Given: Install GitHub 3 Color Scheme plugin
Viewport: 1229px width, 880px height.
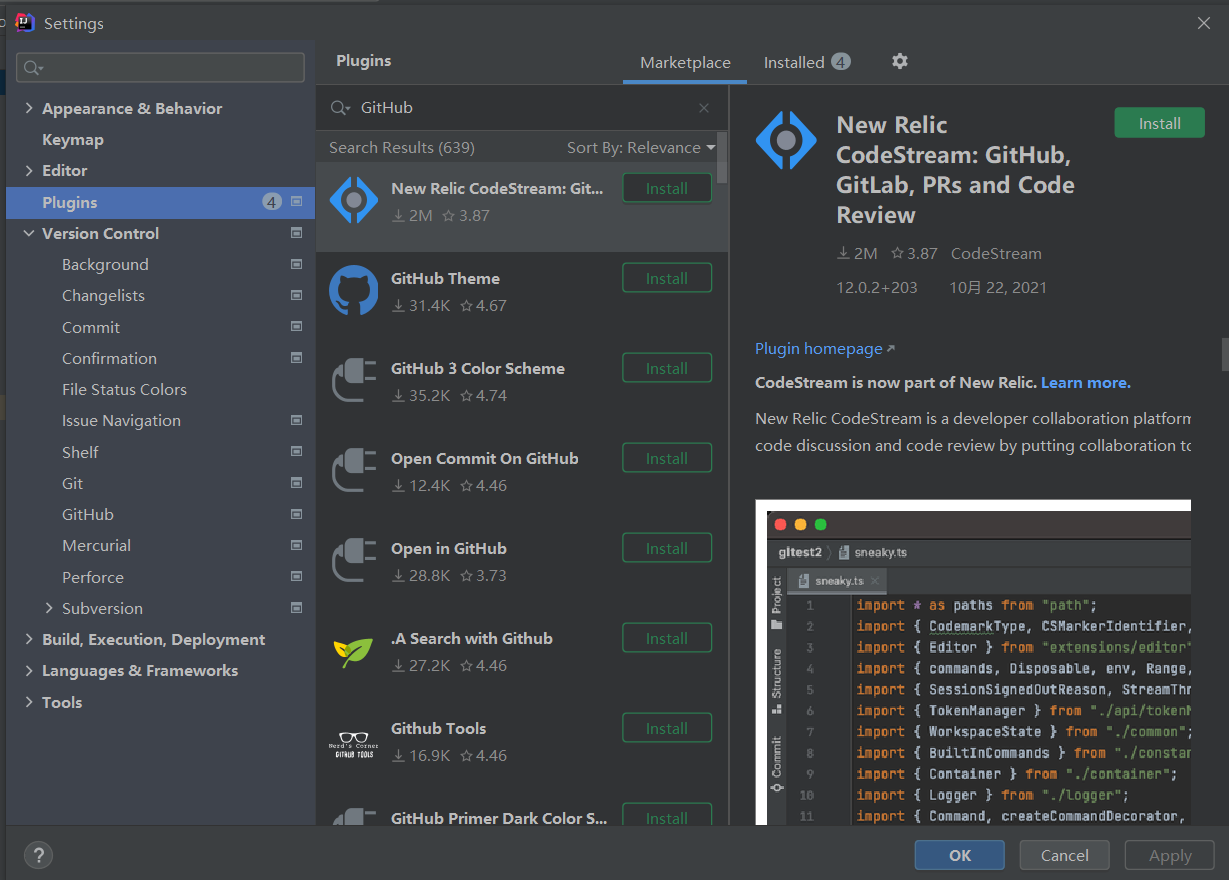Looking at the screenshot, I should [x=667, y=368].
